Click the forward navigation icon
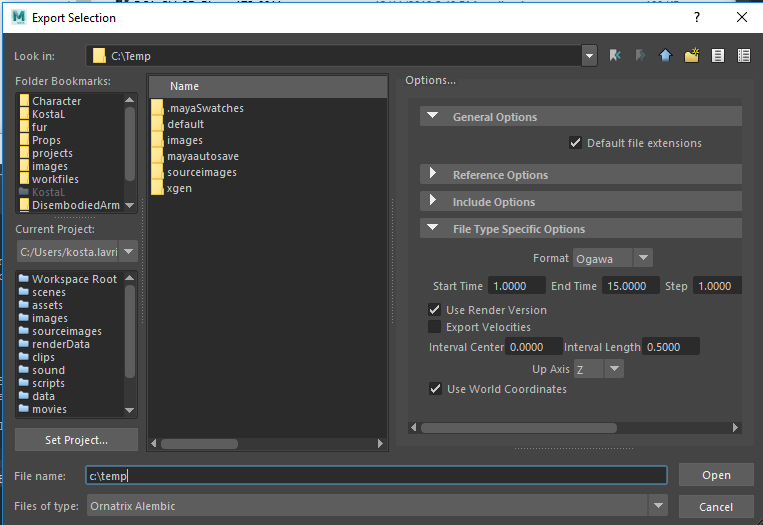 coord(640,56)
